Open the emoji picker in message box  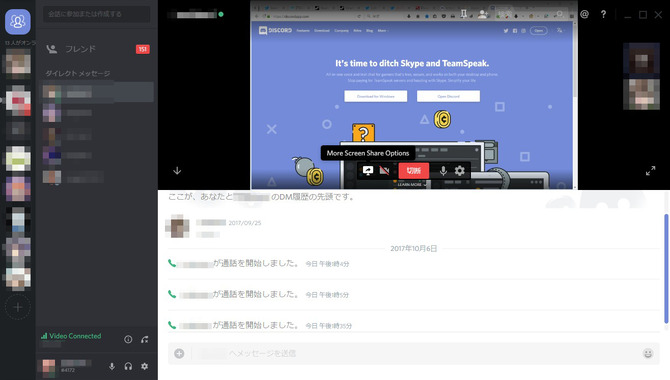(x=648, y=353)
